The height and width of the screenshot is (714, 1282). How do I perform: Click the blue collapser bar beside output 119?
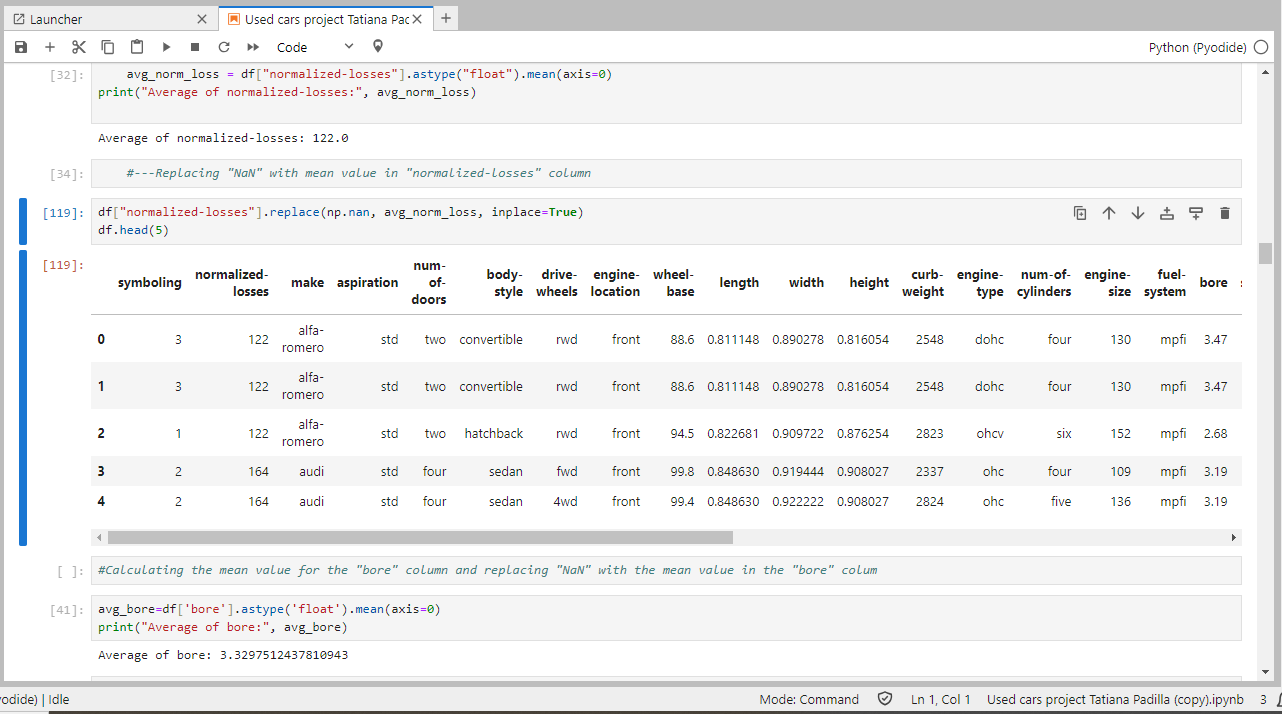(23, 398)
